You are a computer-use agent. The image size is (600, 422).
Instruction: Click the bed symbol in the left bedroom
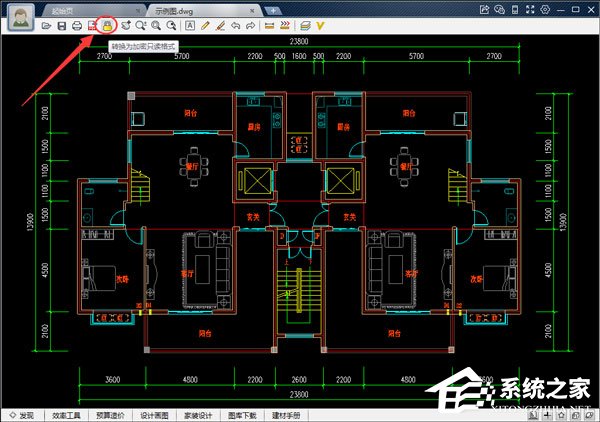99,278
